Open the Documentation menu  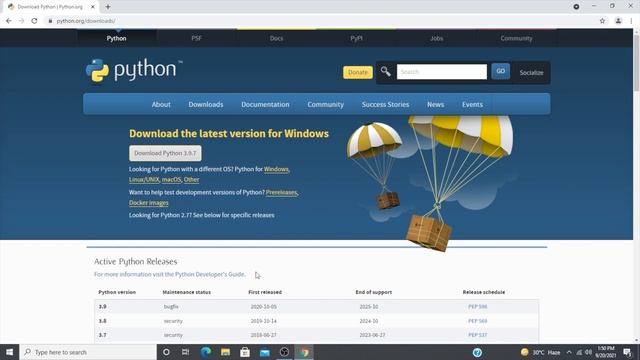[265, 104]
